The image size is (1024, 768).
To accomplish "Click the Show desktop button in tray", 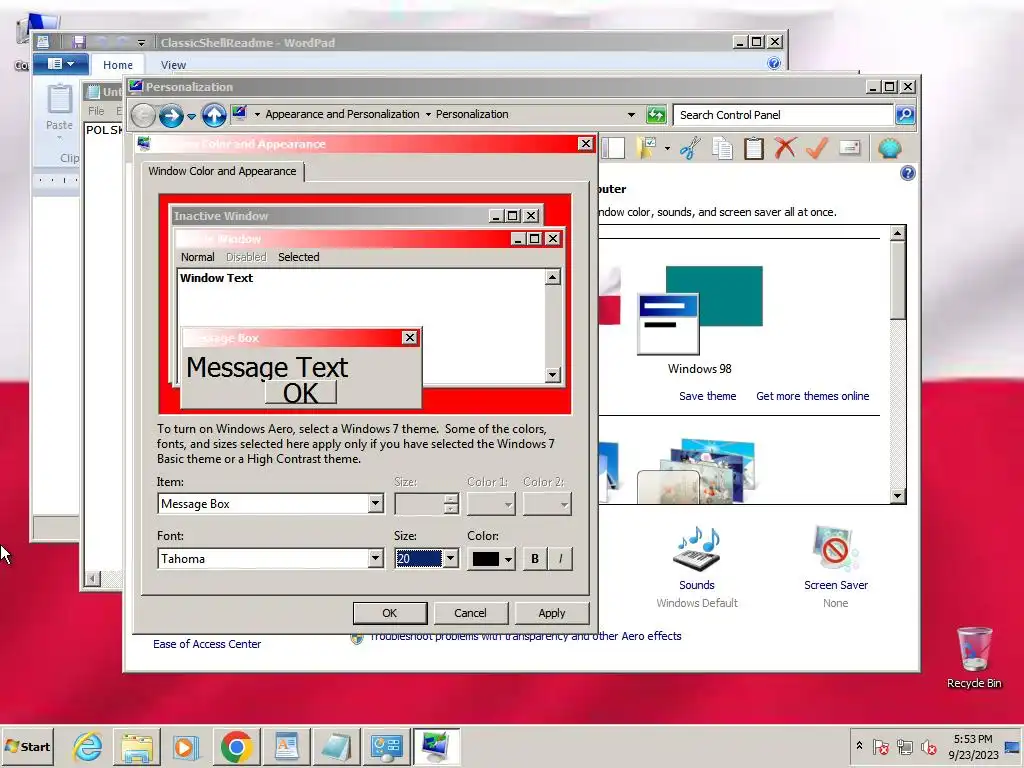I will coord(1012,746).
